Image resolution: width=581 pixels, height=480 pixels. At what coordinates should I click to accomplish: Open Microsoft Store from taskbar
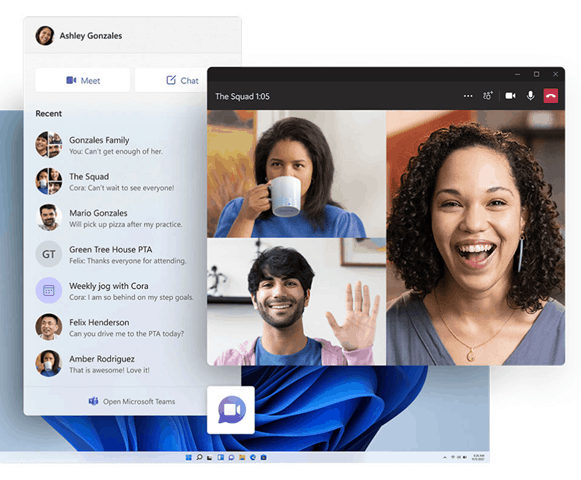point(263,457)
